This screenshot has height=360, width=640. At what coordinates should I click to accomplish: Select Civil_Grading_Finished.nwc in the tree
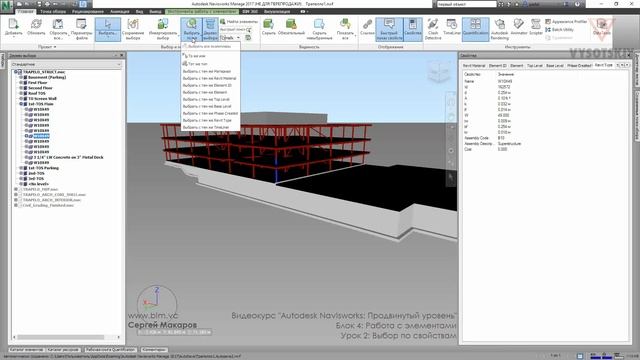[48, 205]
